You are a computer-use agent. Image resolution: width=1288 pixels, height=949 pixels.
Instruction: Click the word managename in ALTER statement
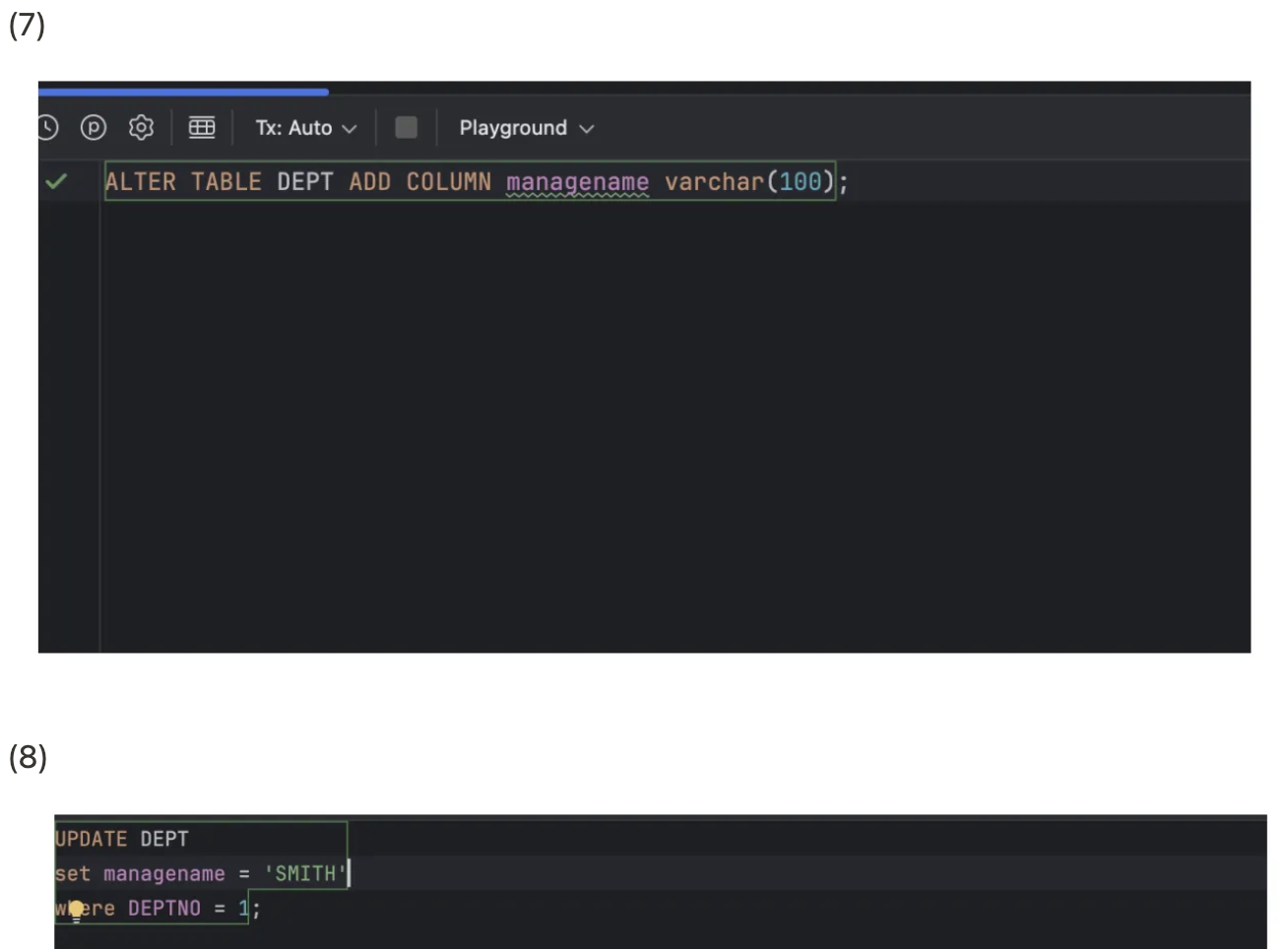click(x=578, y=182)
